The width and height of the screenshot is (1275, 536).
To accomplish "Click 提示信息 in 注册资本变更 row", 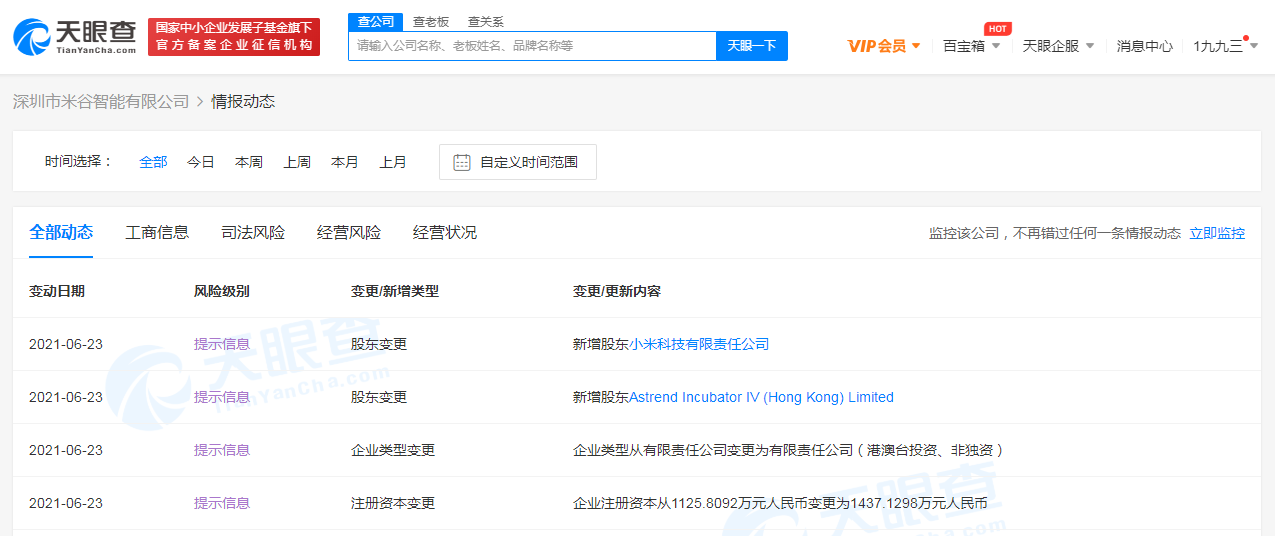I will (222, 503).
